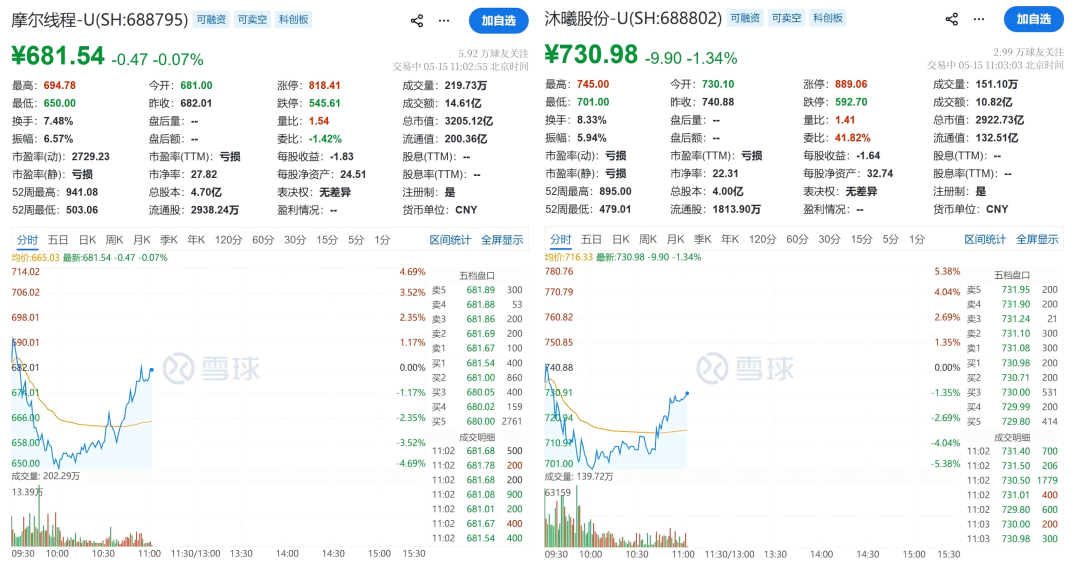Image resolution: width=1080 pixels, height=569 pixels.
Task: Click 沐曦股份-U(SH:688802) stock title
Action: [634, 19]
